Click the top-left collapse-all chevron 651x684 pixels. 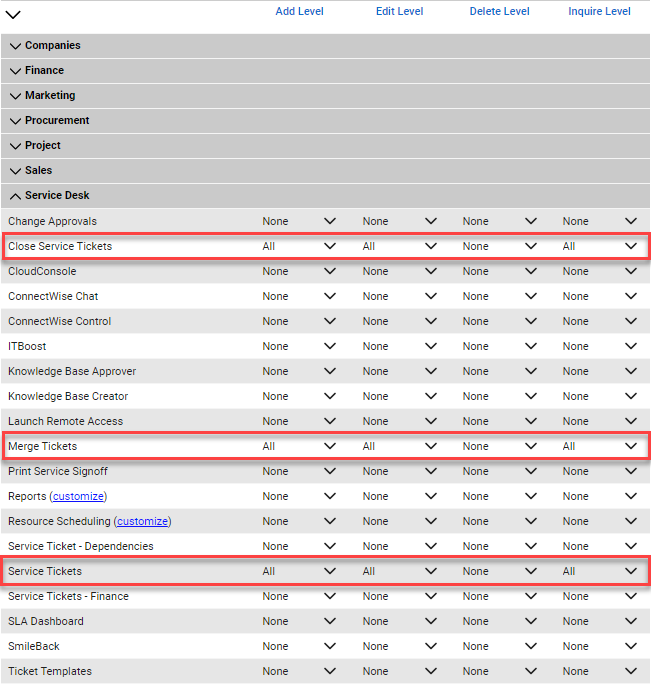tap(13, 15)
